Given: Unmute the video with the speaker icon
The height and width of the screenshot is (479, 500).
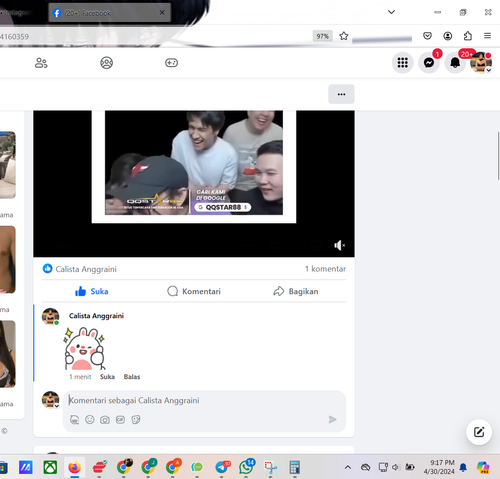Looking at the screenshot, I should [x=339, y=246].
